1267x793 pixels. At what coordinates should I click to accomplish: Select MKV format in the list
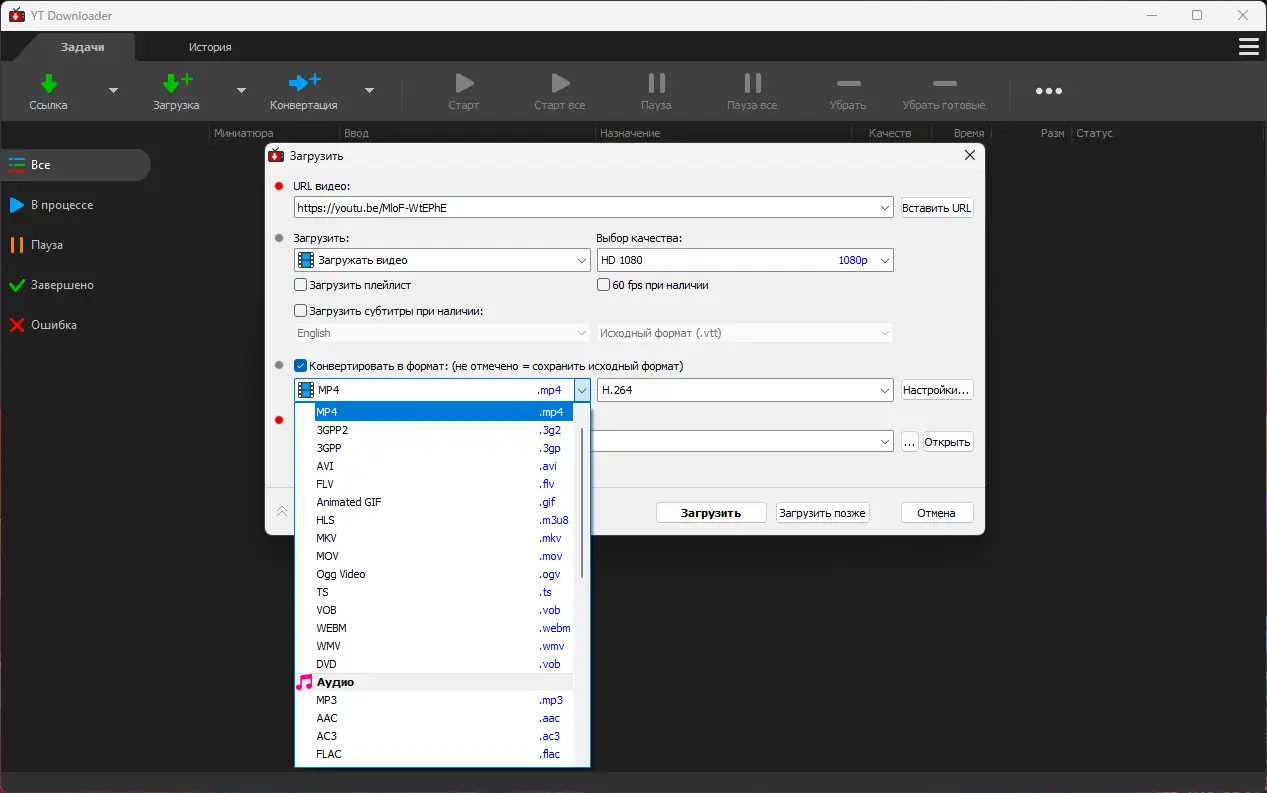pyautogui.click(x=326, y=538)
